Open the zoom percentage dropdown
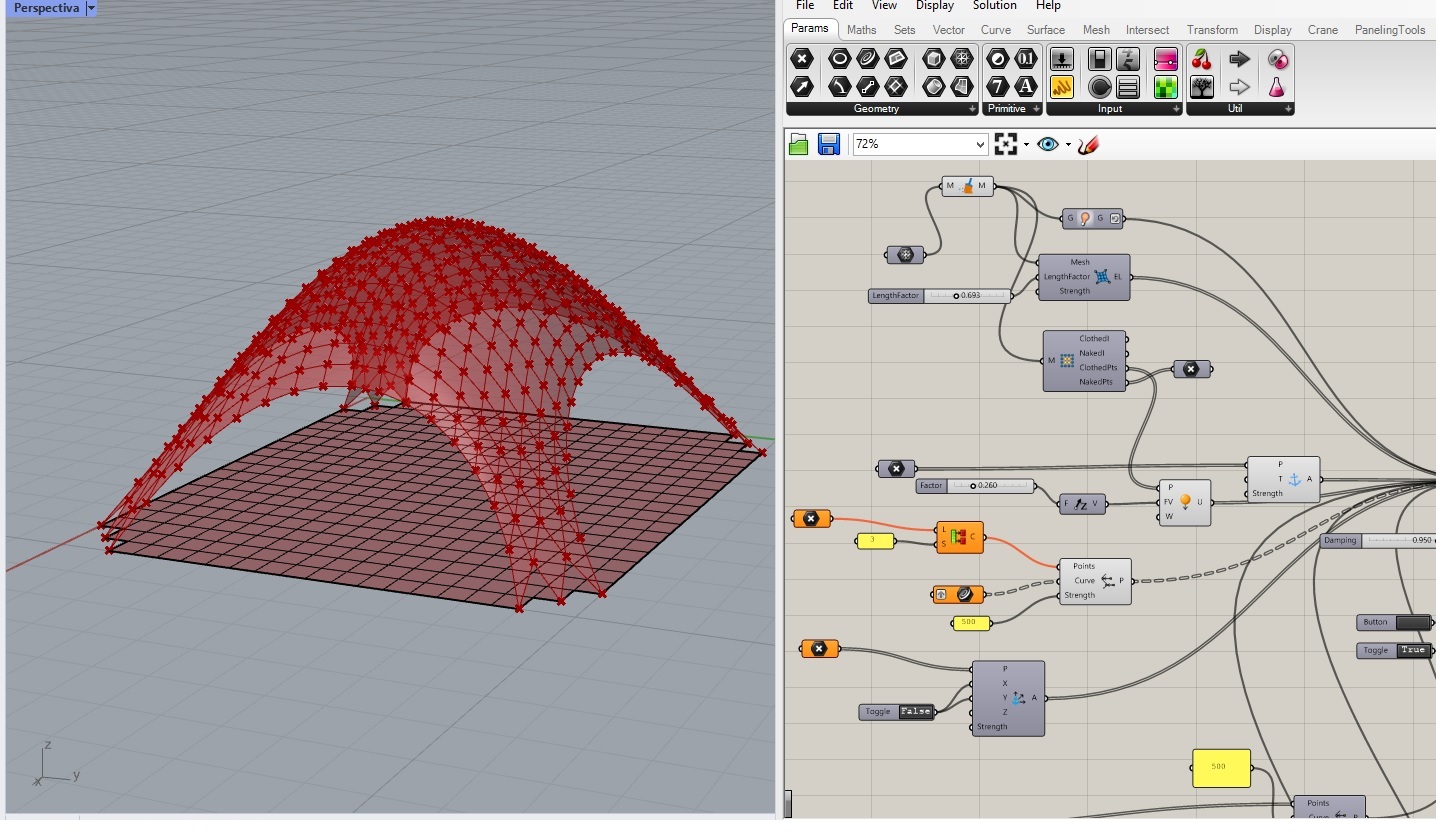 980,145
